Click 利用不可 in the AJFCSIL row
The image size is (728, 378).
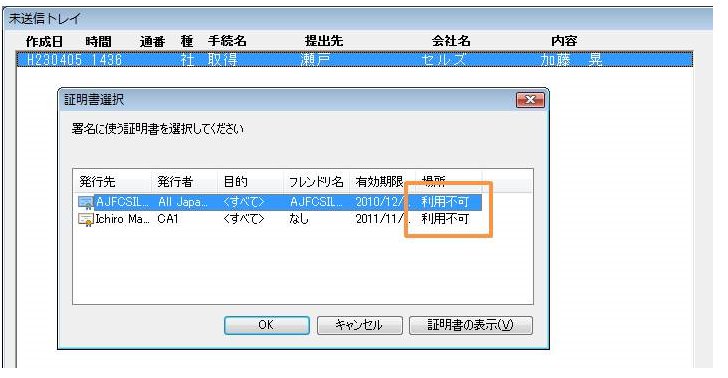click(x=445, y=202)
